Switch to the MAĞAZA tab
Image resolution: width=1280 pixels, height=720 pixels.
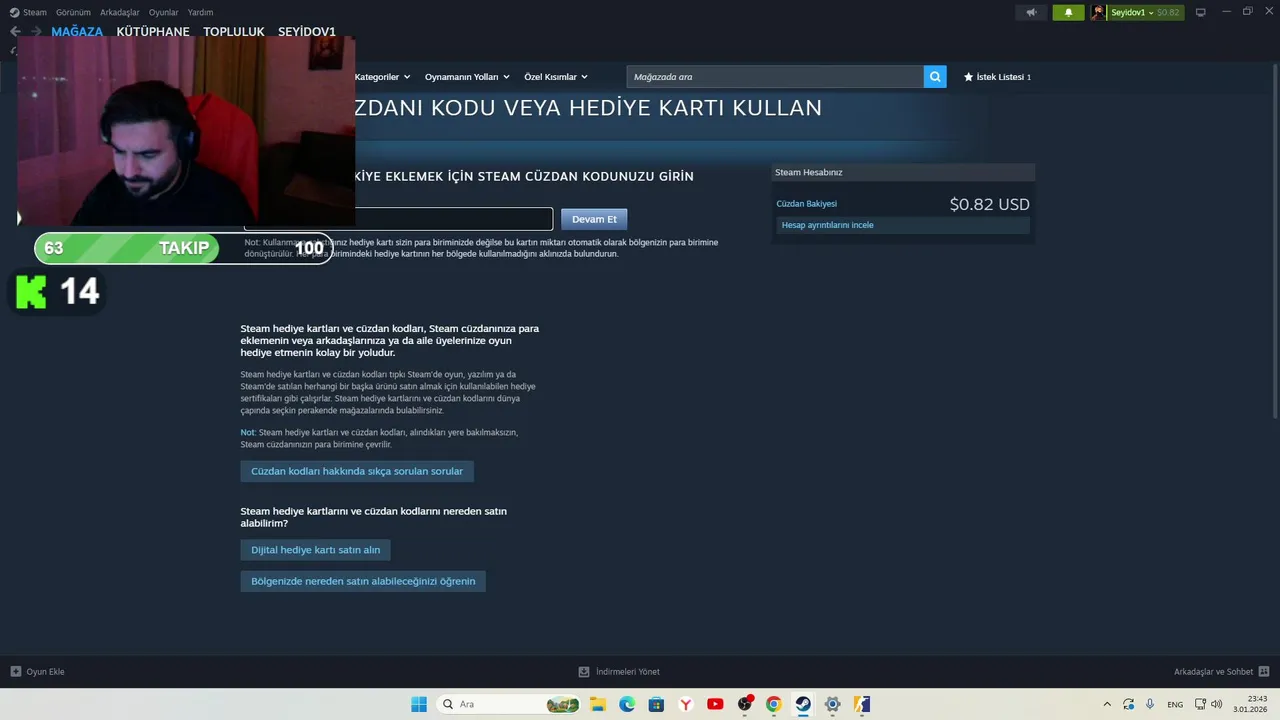click(77, 31)
